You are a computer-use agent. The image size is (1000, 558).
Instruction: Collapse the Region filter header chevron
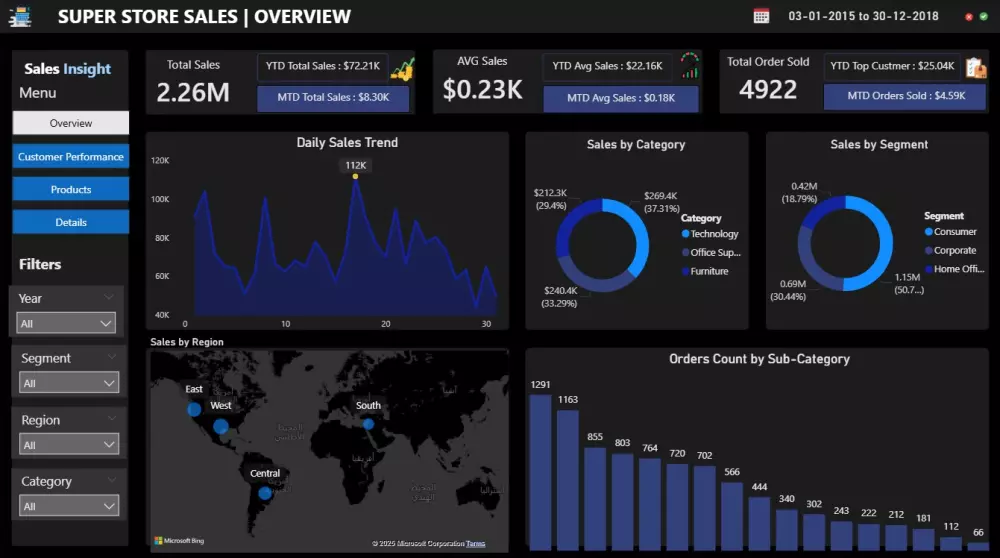pyautogui.click(x=112, y=418)
